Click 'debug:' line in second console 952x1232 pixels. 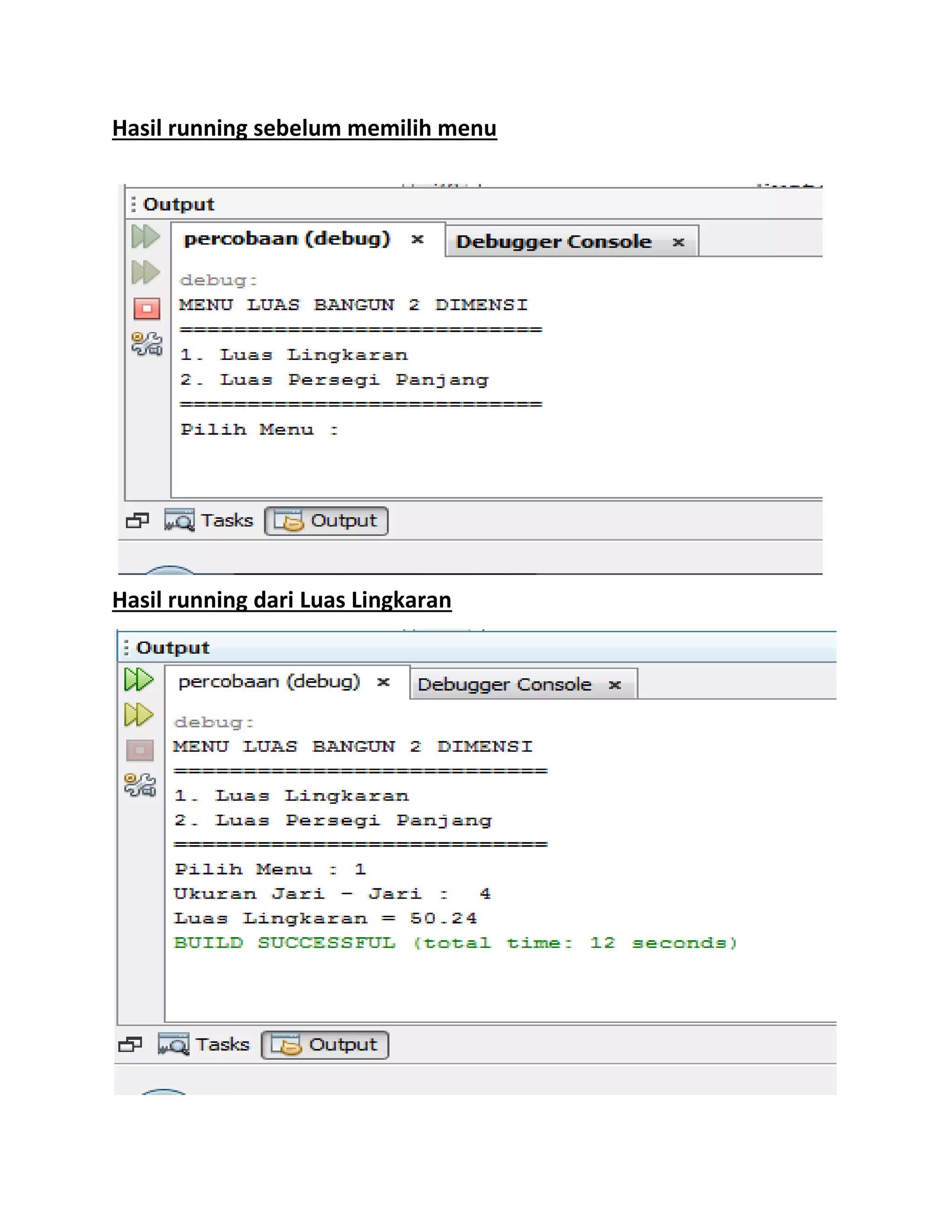click(x=214, y=722)
